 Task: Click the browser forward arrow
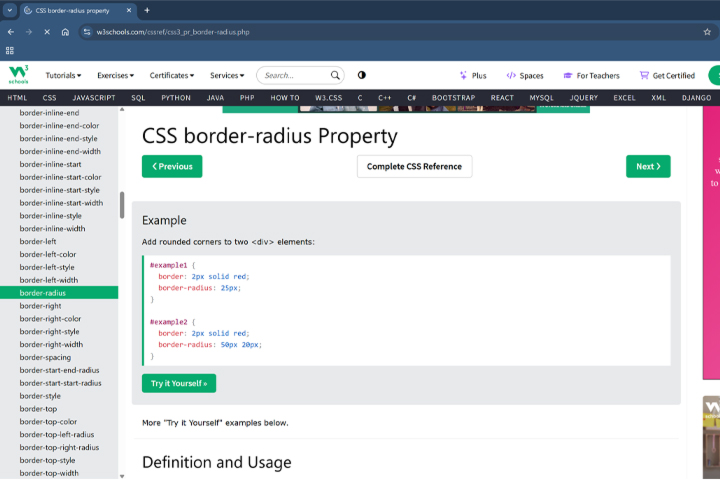(29, 32)
